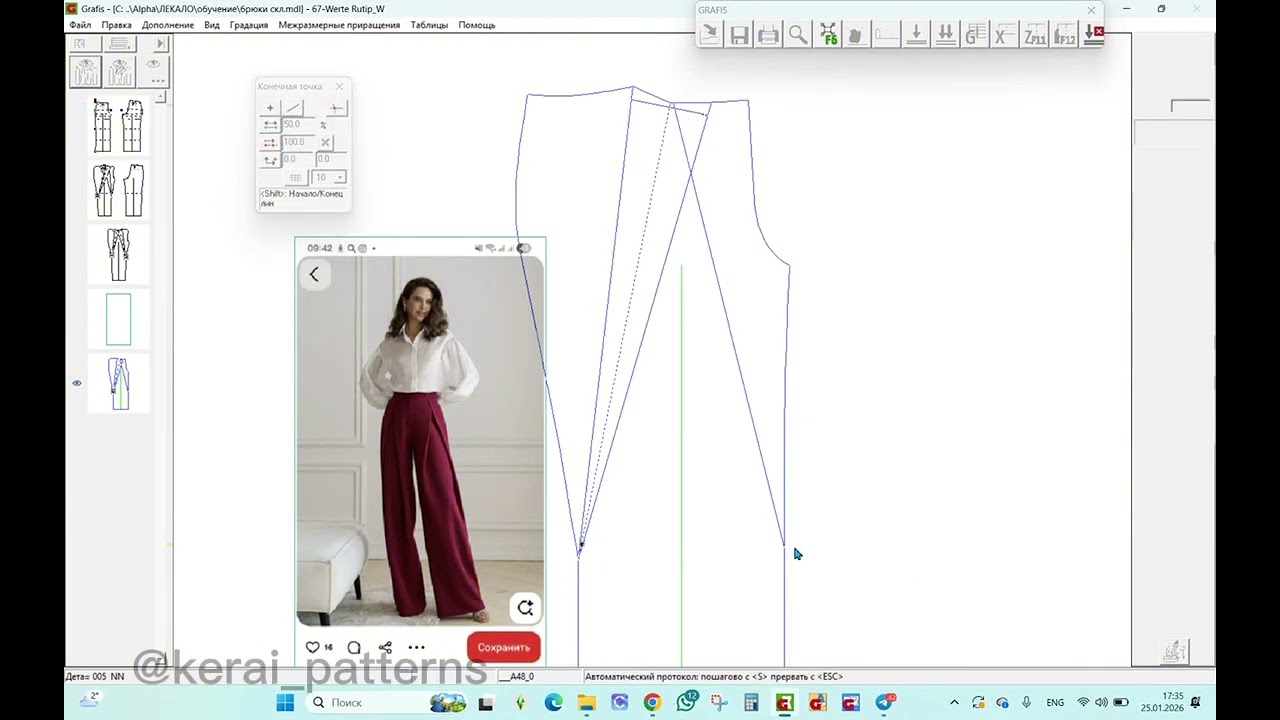Viewport: 1280px width, 720px height.
Task: Click the ruler measurement icon
Action: pos(886,35)
